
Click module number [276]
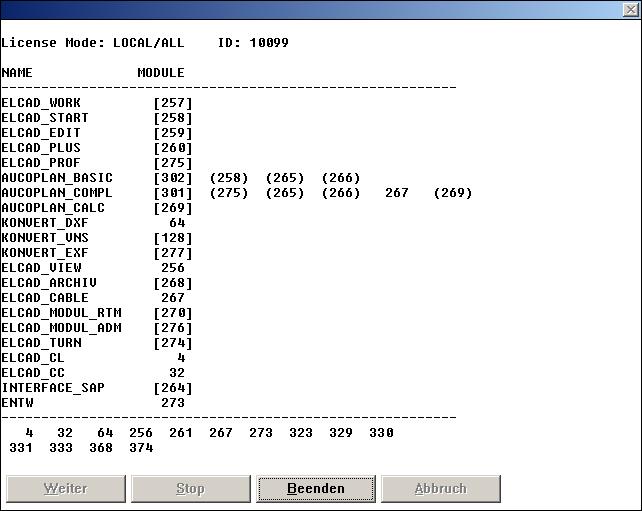(173, 328)
